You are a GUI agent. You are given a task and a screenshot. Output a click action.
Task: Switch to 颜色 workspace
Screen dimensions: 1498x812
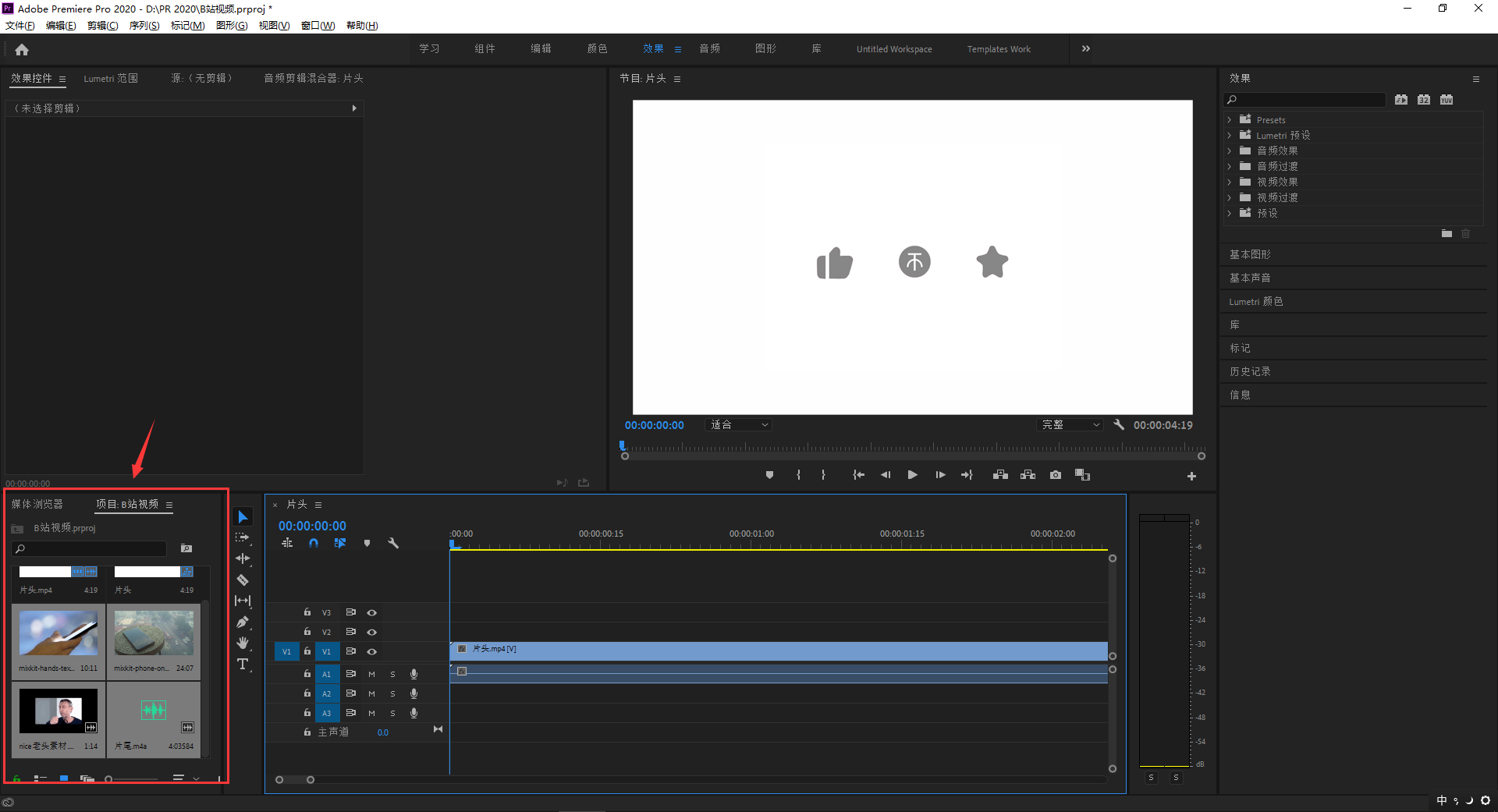tap(597, 48)
